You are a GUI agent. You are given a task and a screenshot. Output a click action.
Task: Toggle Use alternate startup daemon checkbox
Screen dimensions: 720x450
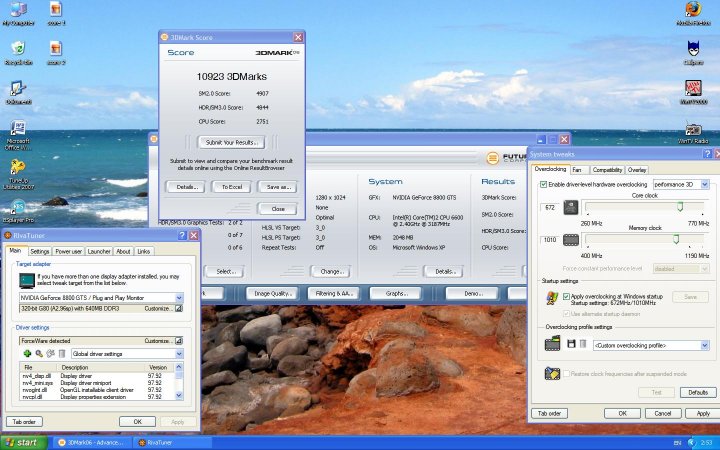[x=566, y=314]
